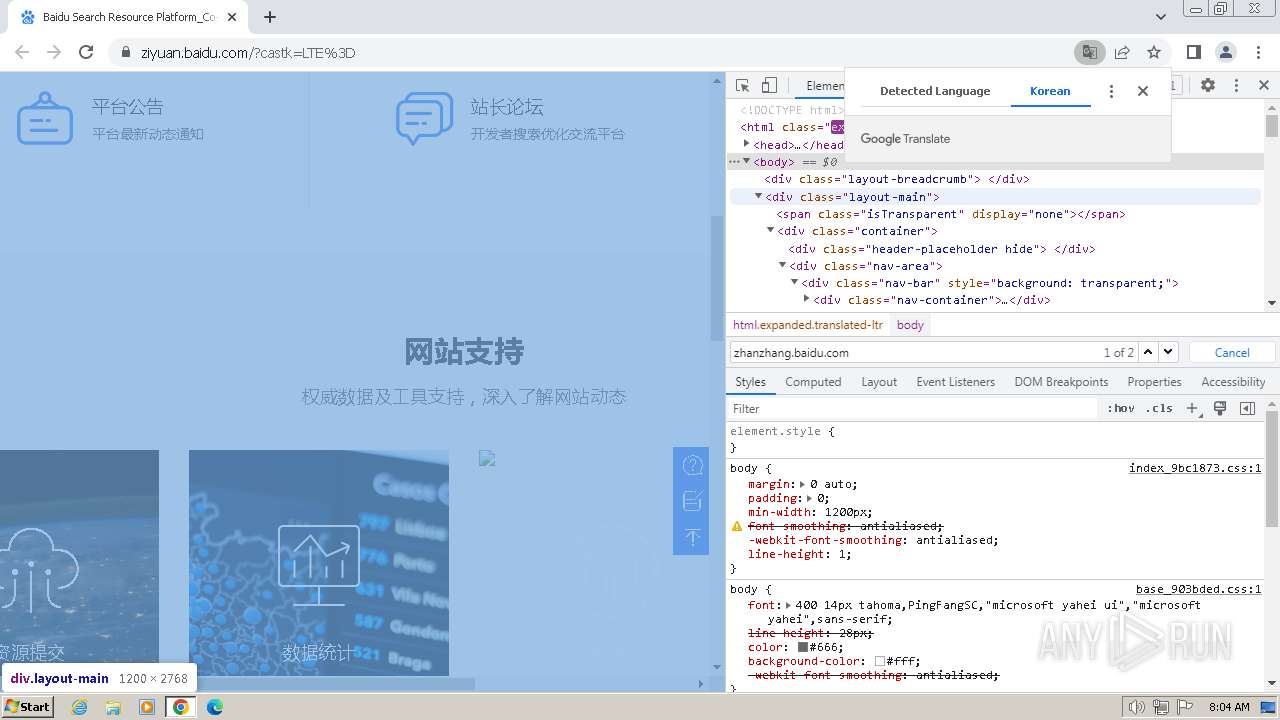
Task: Toggle the :hov element state panel
Action: [1121, 408]
